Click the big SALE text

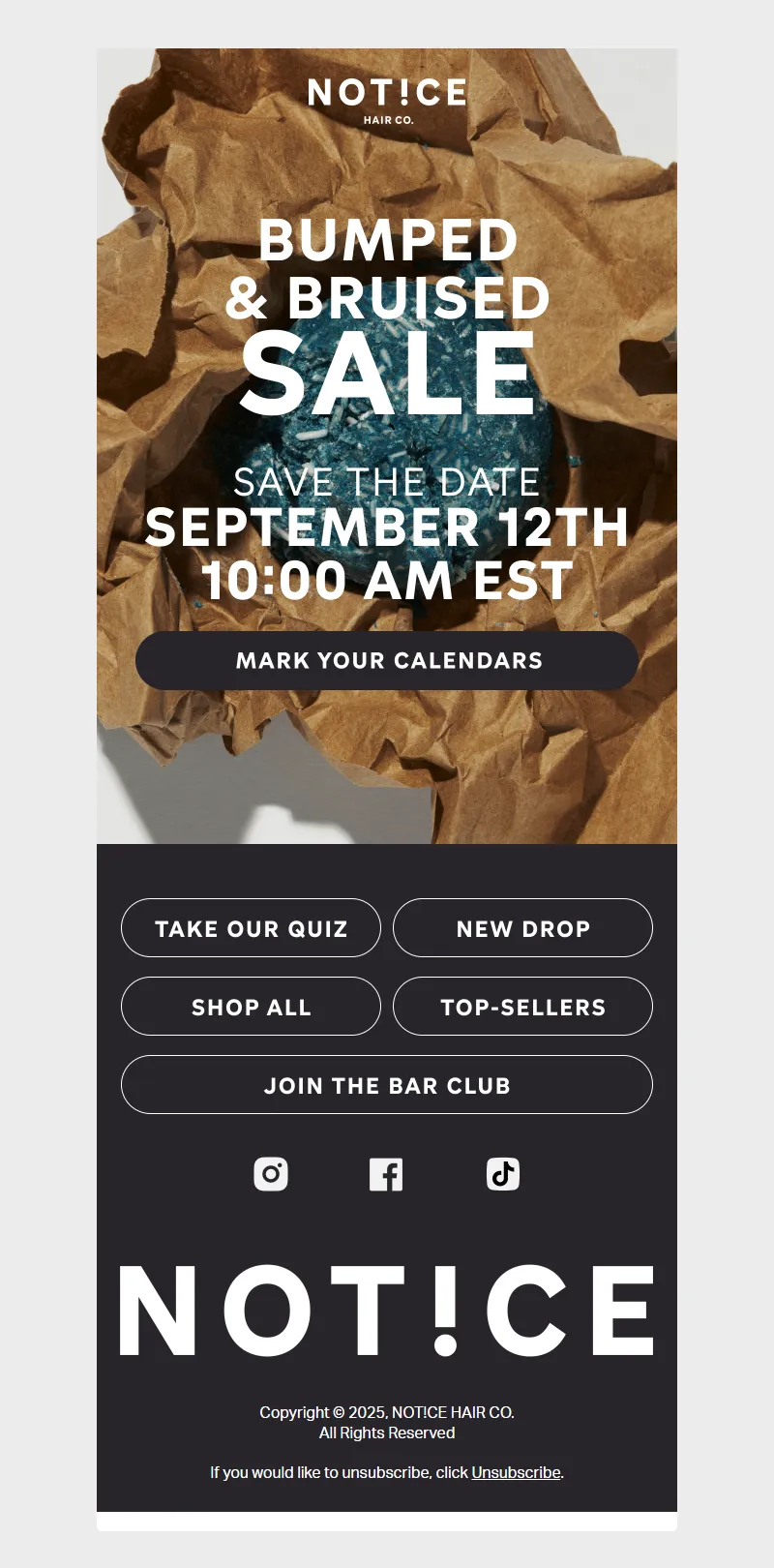point(387,376)
